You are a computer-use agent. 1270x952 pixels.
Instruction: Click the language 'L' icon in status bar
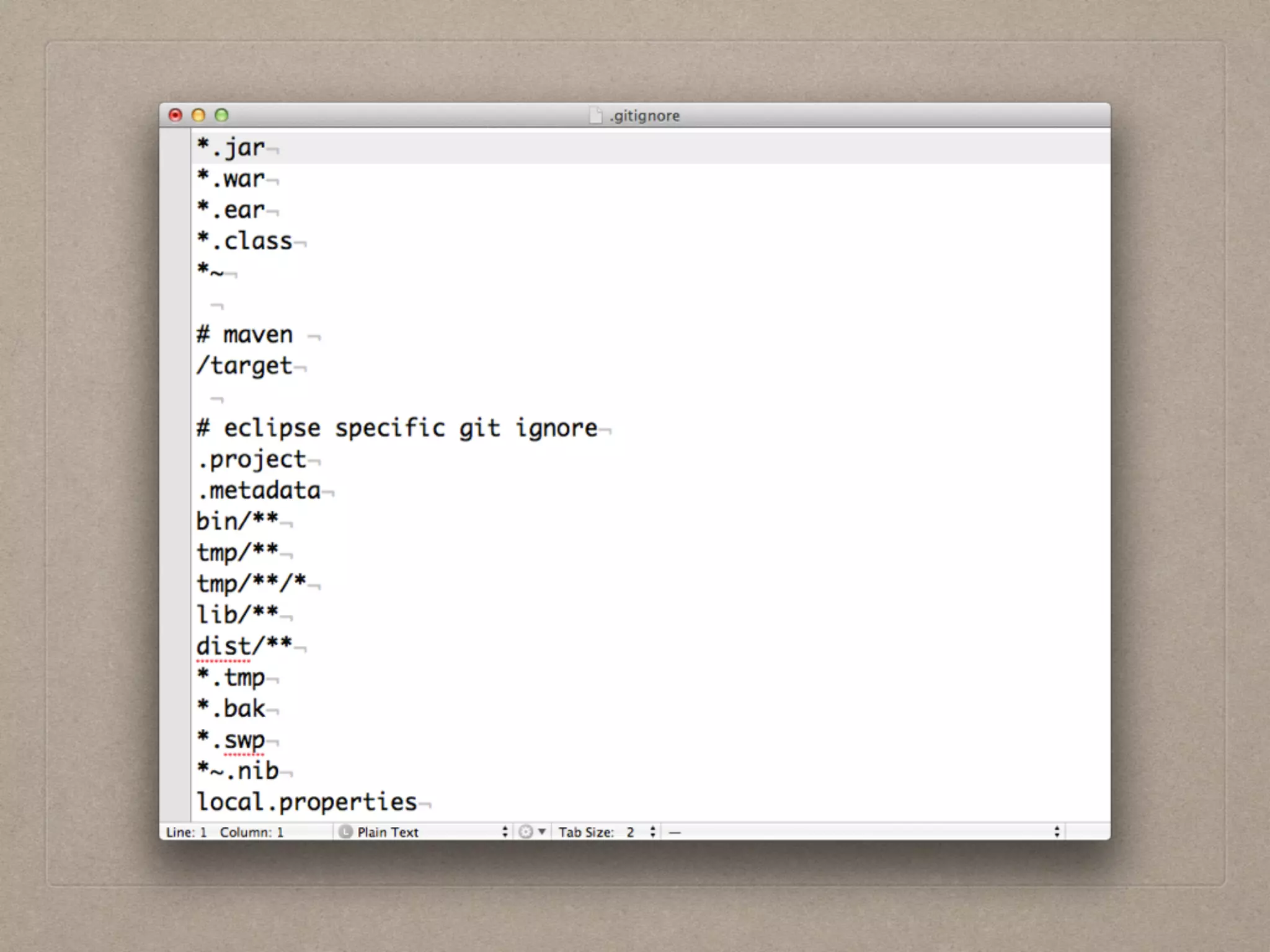[345, 832]
